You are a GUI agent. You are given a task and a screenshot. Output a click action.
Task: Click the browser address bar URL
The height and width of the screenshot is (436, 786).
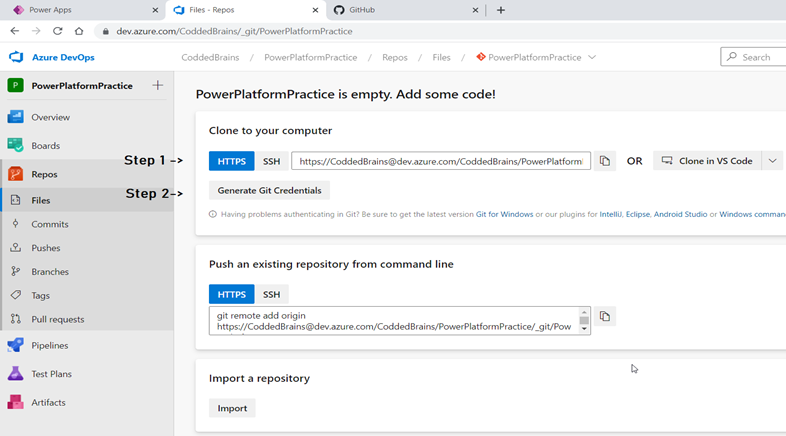[x=234, y=31]
